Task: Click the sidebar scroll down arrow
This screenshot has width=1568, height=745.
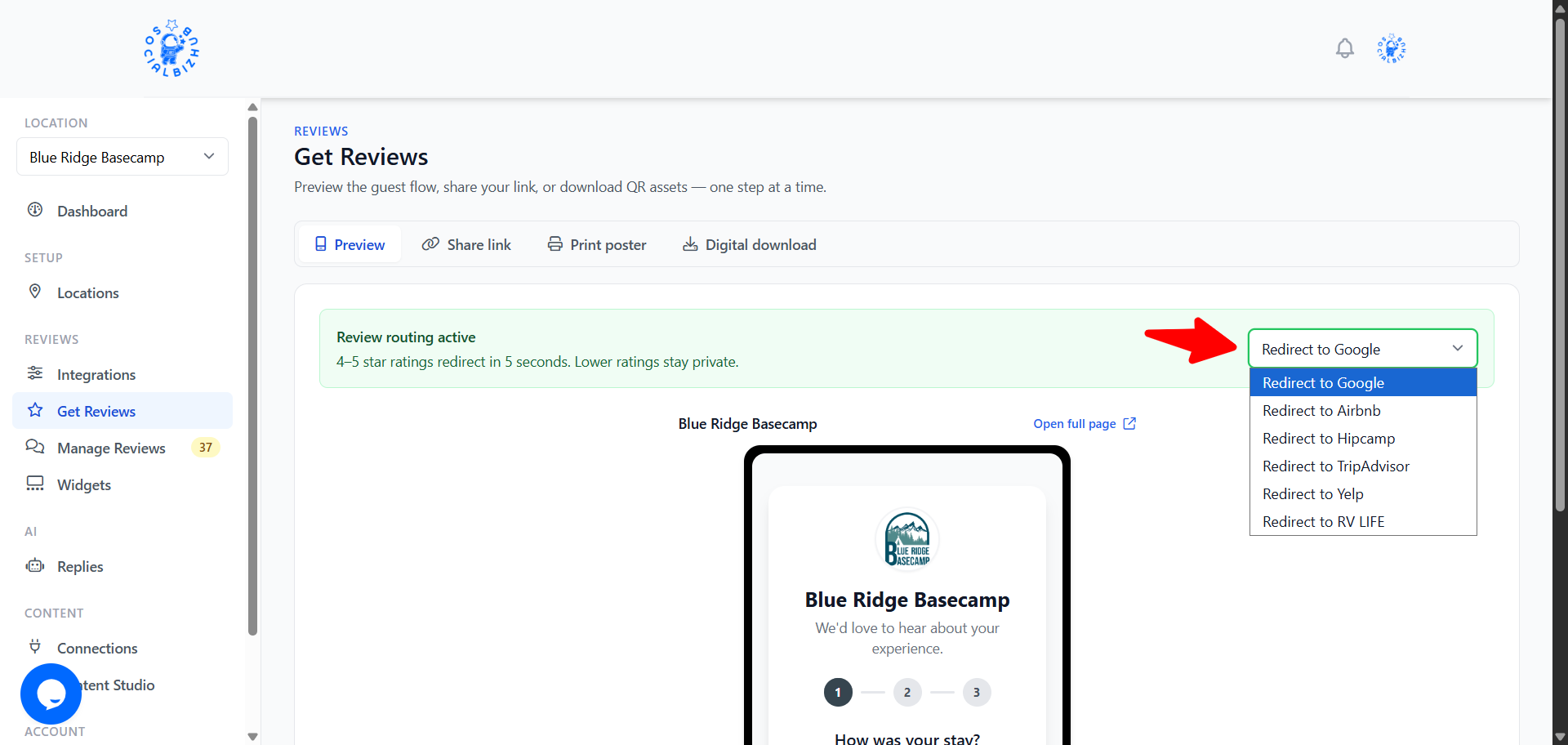Action: click(x=252, y=736)
